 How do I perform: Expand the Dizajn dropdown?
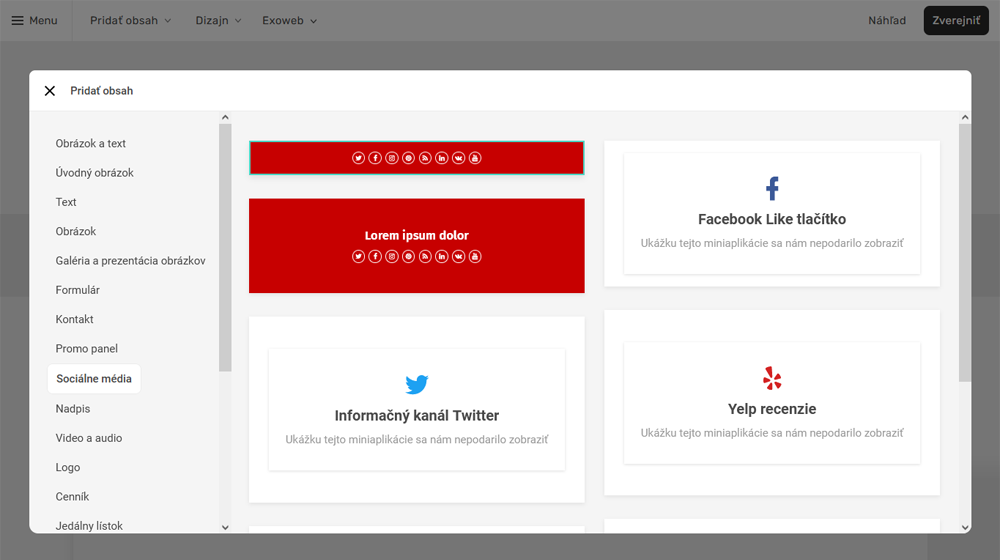218,20
